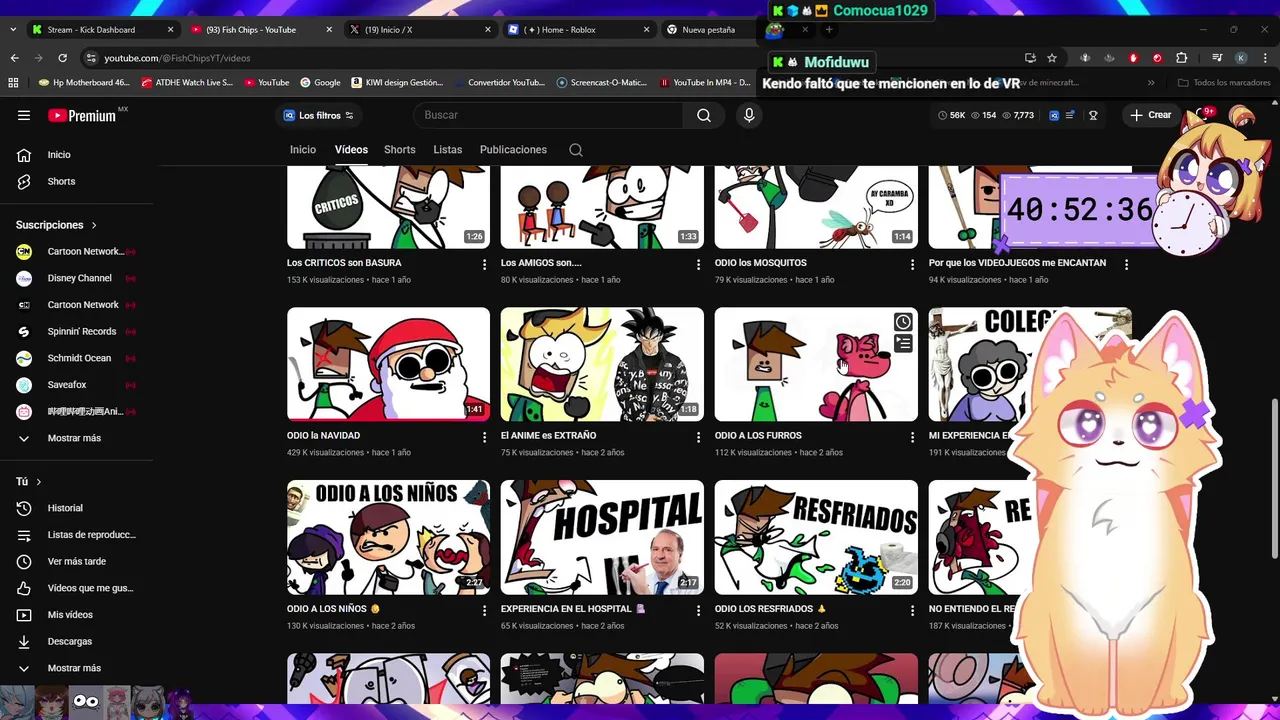Click add-to-queue icon on ODIO A LOS FURROS thumbnail
Screen dimensions: 1280x720
(x=903, y=344)
